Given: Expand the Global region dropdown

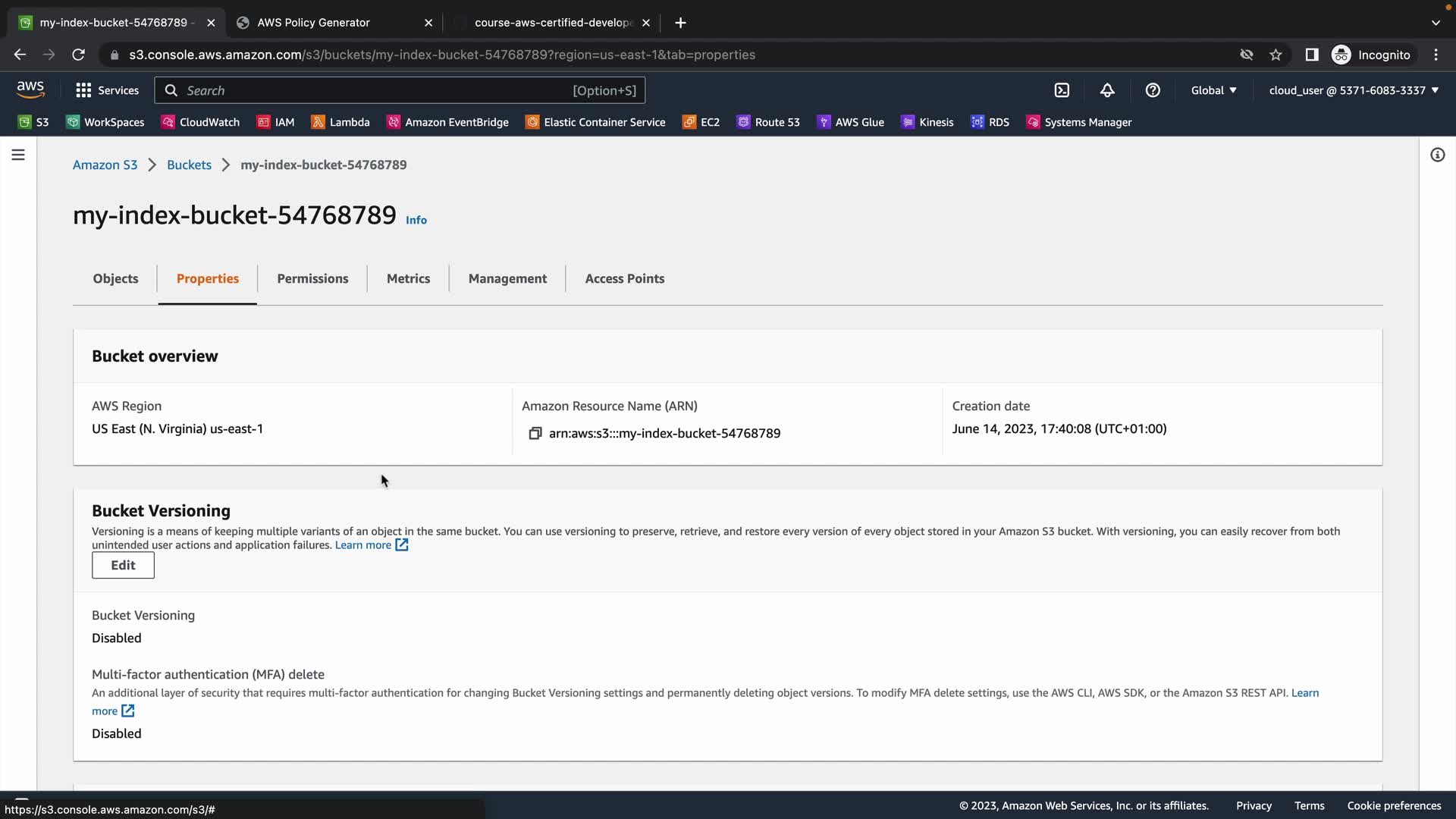Looking at the screenshot, I should coord(1213,90).
